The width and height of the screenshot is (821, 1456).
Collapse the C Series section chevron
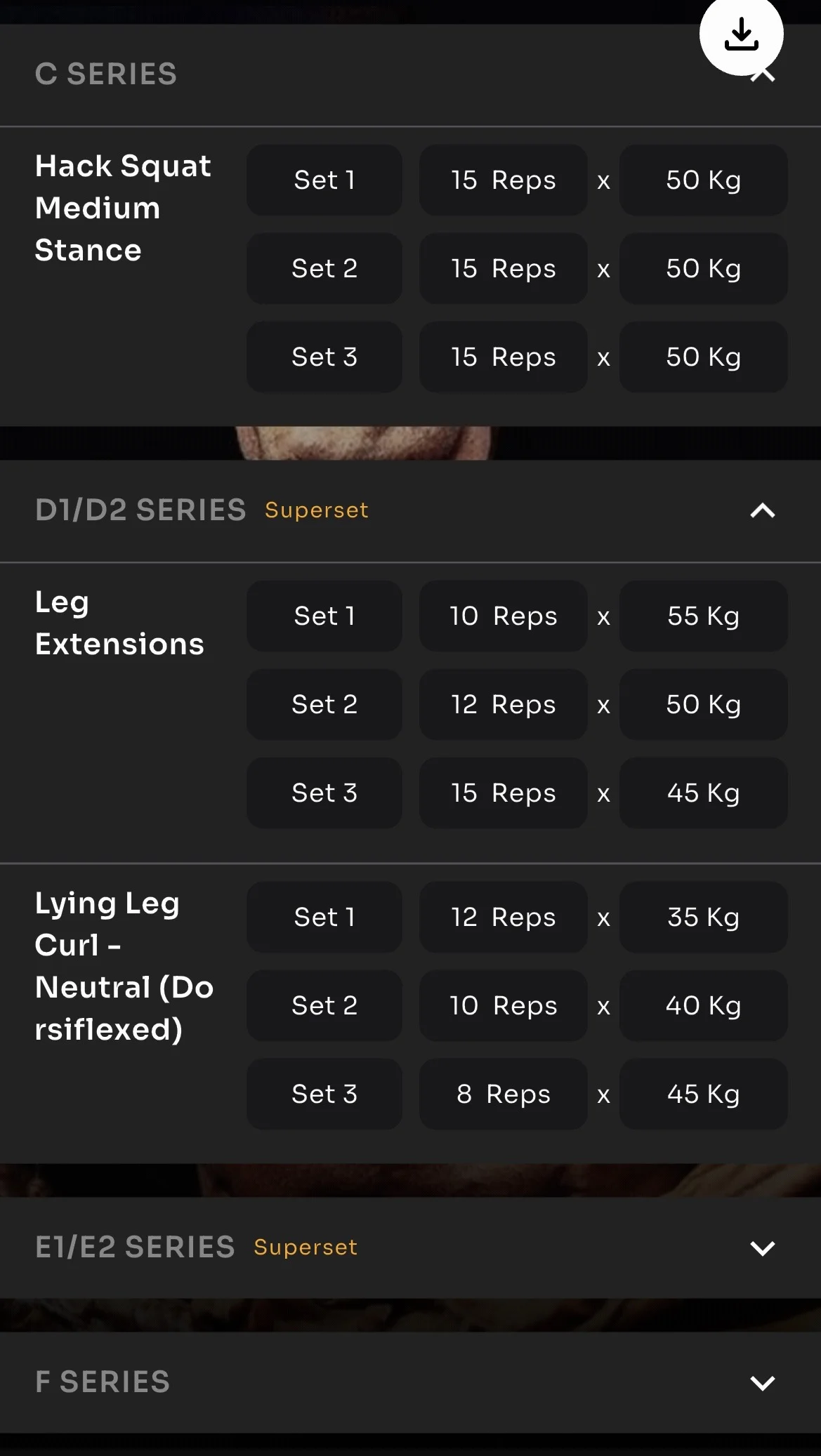point(763,76)
